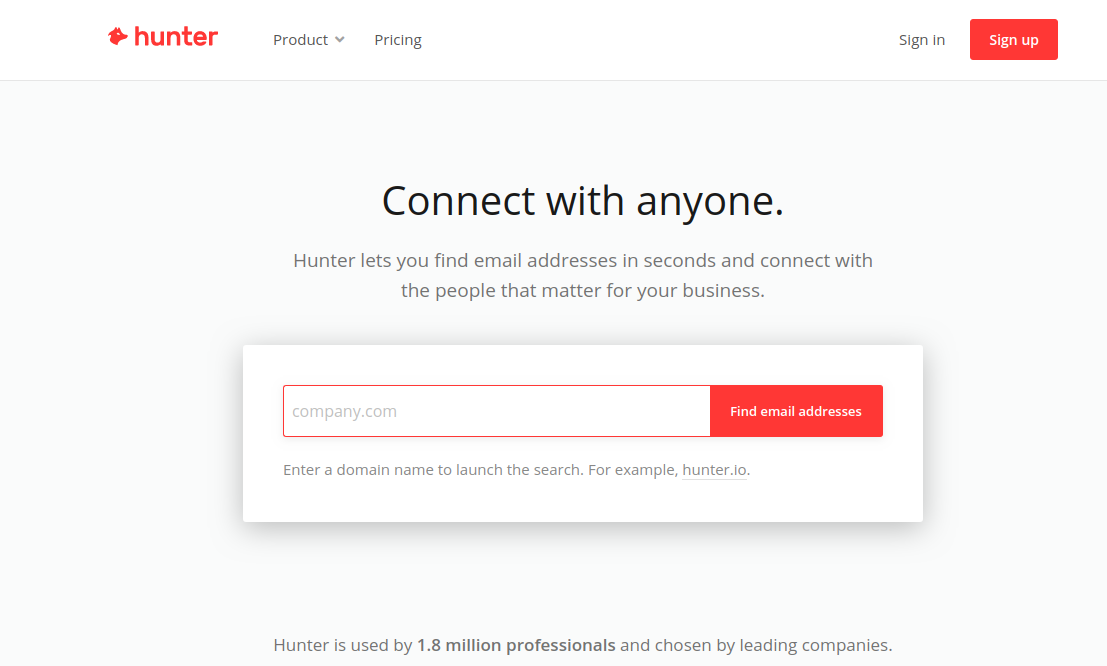1107x666 pixels.
Task: Click the red Sign up button
Action: click(1013, 40)
